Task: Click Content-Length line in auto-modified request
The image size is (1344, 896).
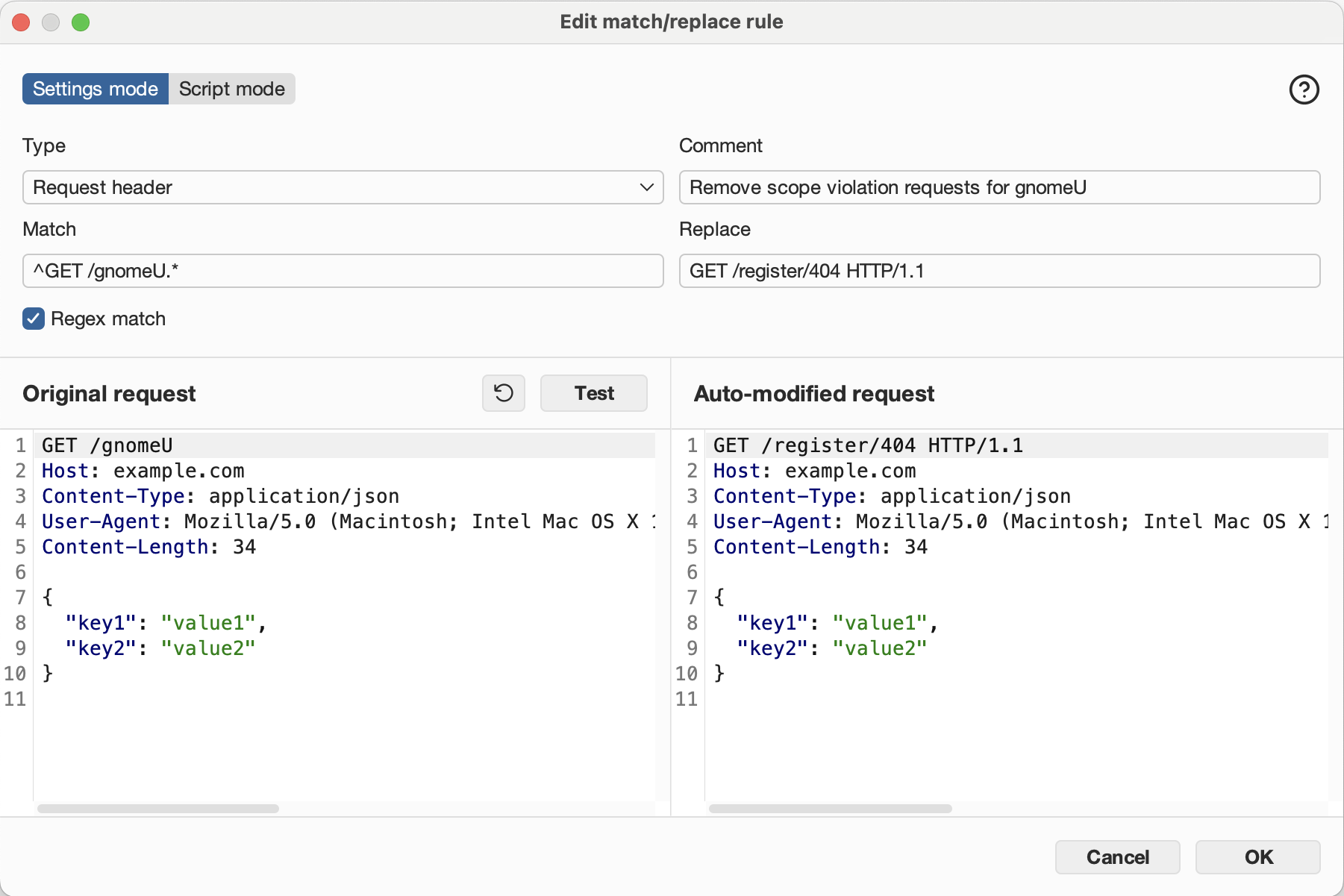Action: coord(821,547)
